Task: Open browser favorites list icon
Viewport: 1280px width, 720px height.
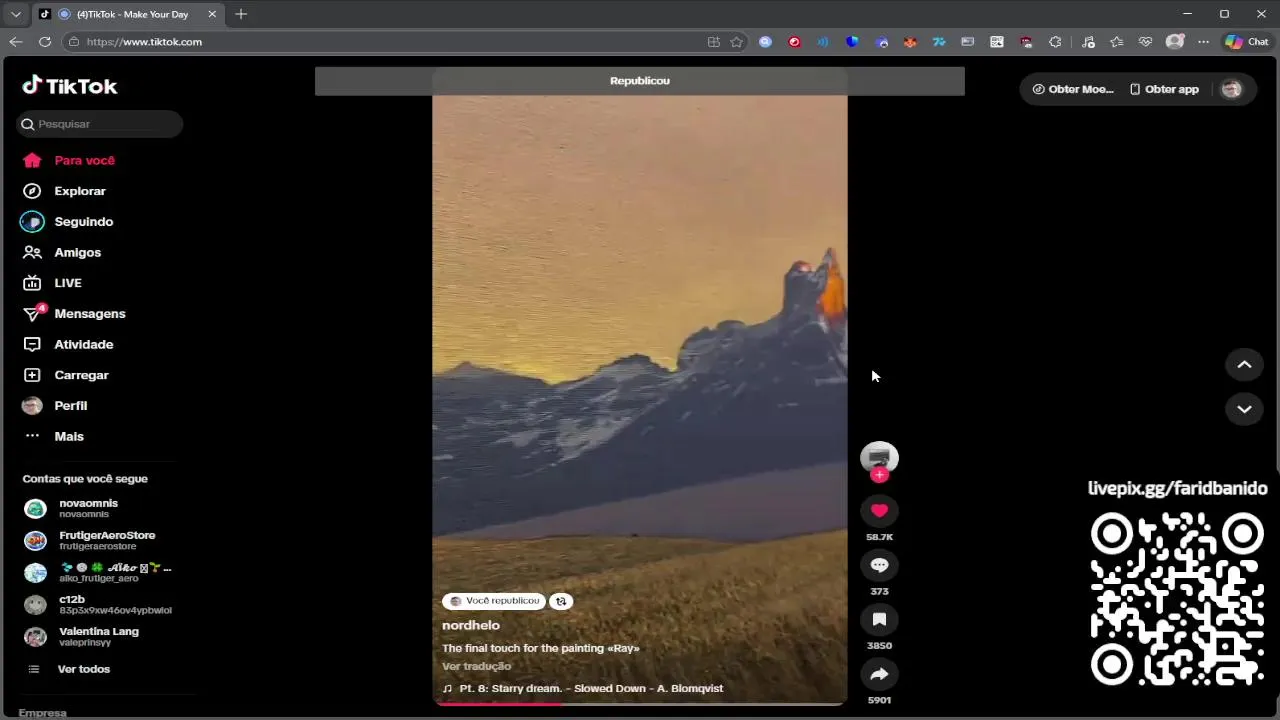Action: tap(1117, 42)
